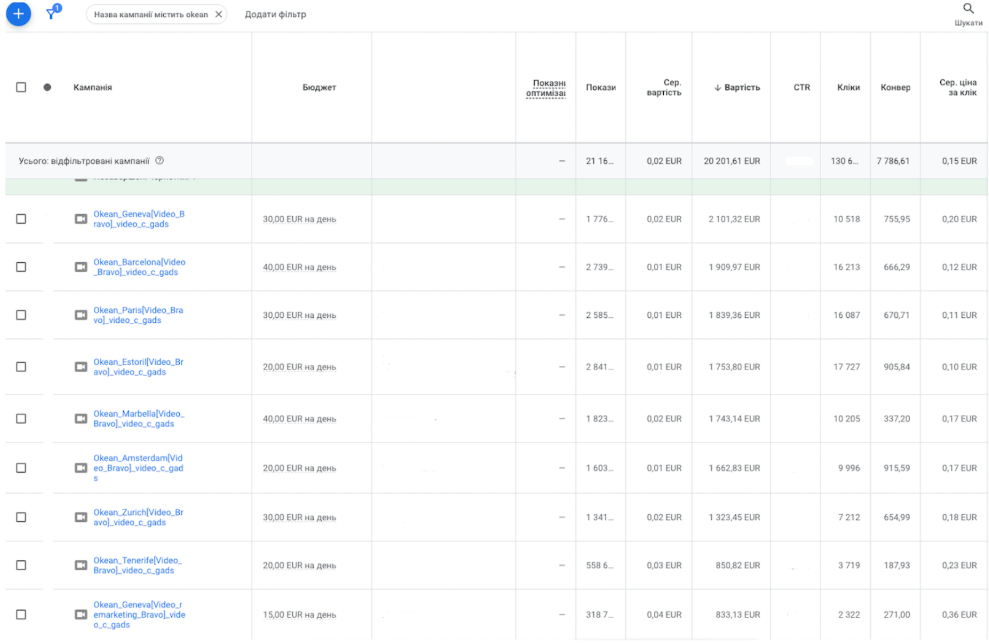989x644 pixels.
Task: Click the Кампанія column header
Action: tap(92, 87)
